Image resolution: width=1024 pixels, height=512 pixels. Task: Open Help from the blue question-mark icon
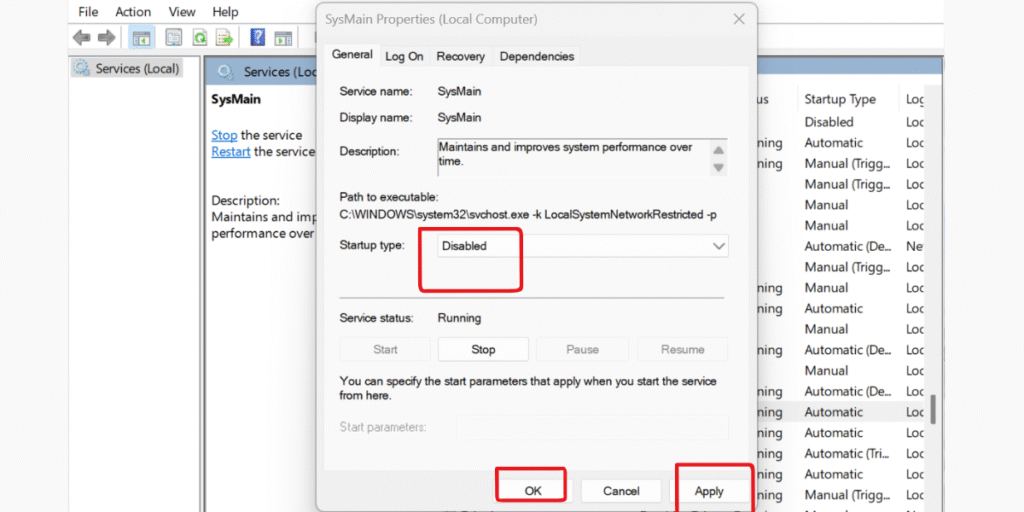click(258, 37)
